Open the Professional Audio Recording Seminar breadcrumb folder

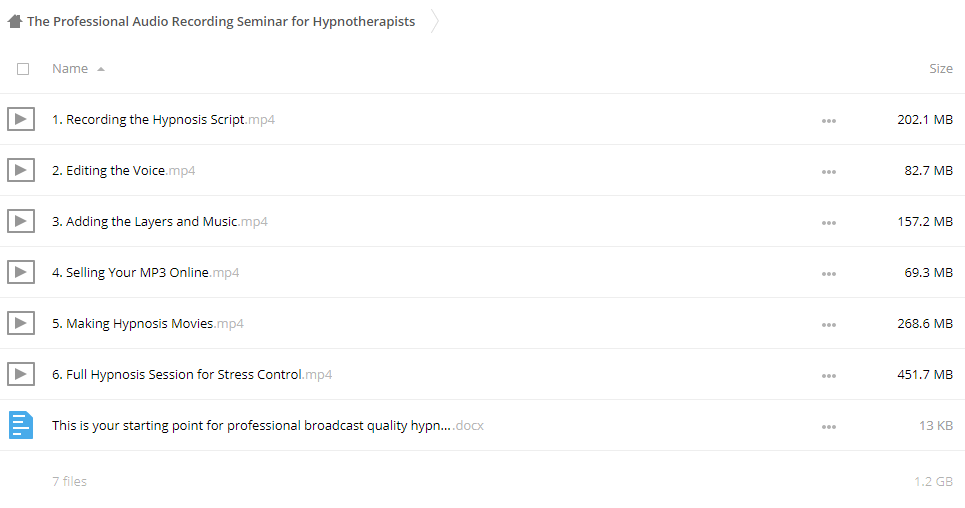[221, 22]
